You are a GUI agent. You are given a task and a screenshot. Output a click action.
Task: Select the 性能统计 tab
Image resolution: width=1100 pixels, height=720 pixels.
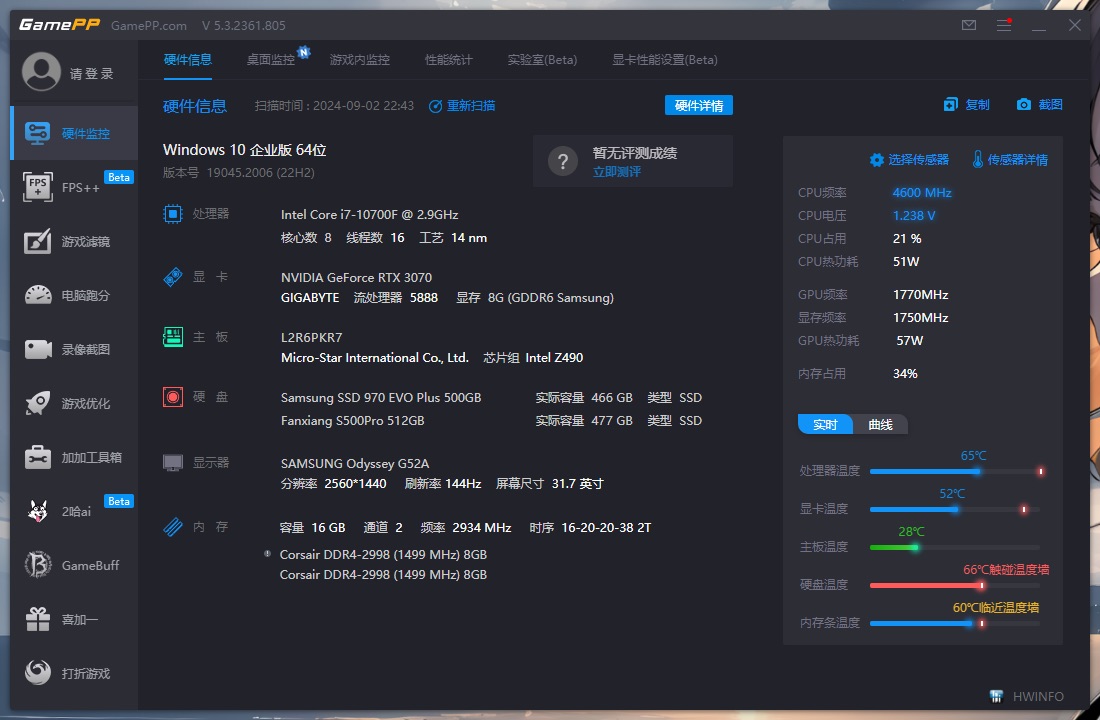tap(448, 60)
